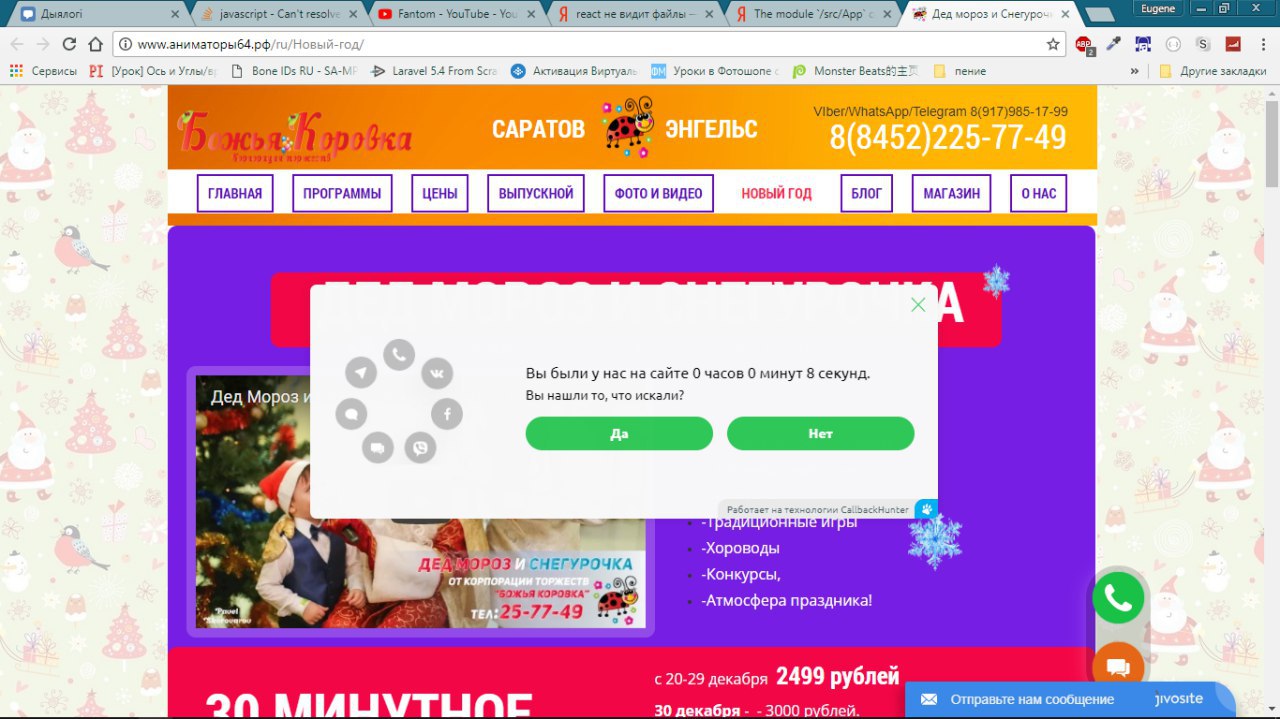Switch to "The module ./src/App" tab

click(x=813, y=14)
